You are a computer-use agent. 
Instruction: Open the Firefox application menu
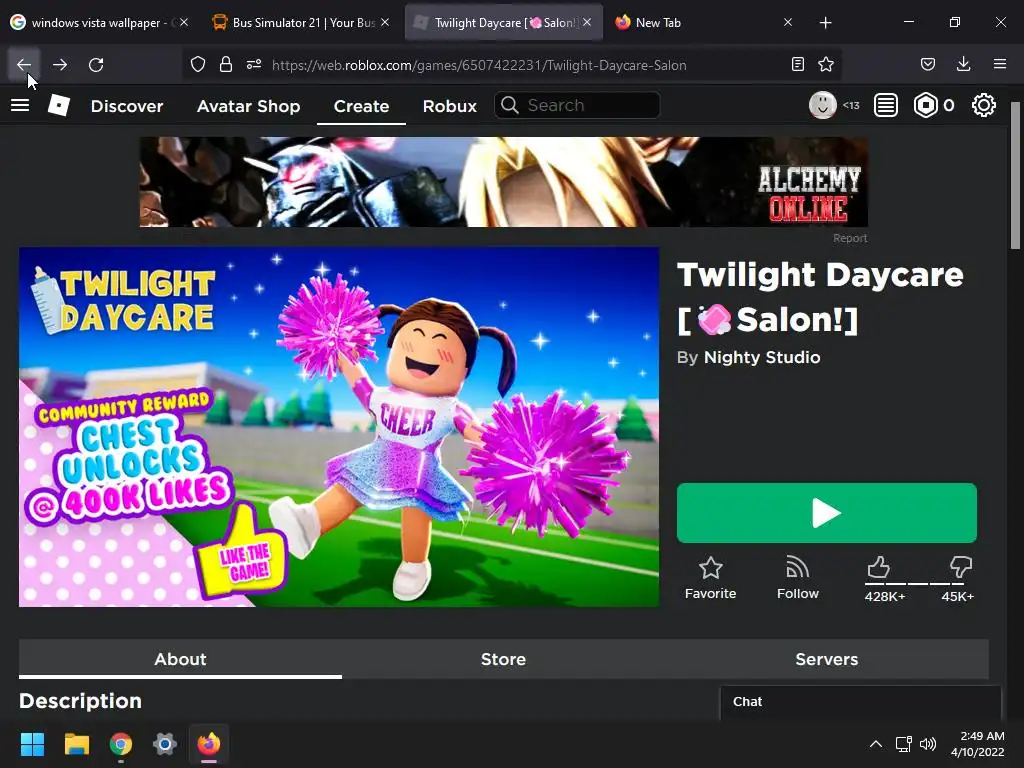coord(1000,64)
